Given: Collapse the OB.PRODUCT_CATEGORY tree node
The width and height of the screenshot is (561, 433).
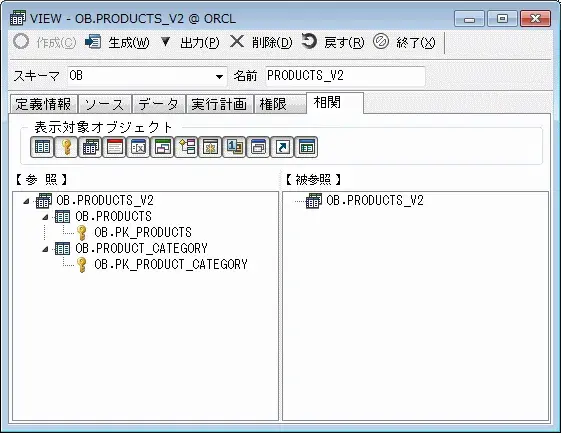Looking at the screenshot, I should click(45, 249).
